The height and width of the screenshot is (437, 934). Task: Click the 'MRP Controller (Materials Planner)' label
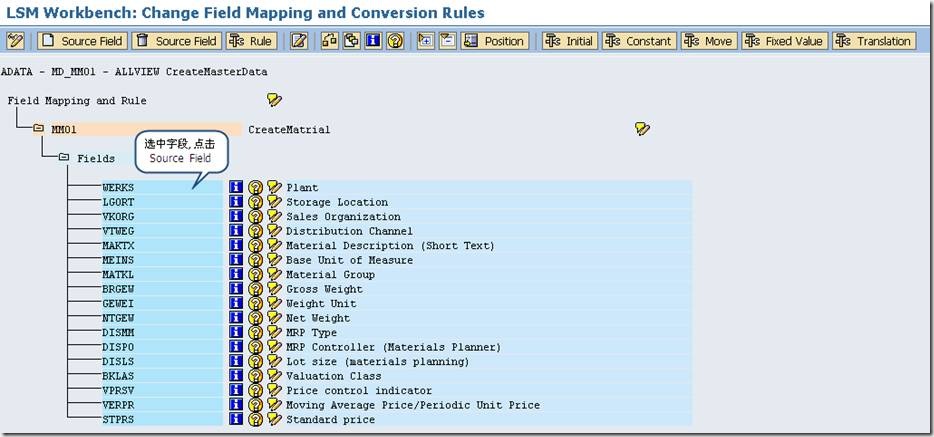(393, 347)
